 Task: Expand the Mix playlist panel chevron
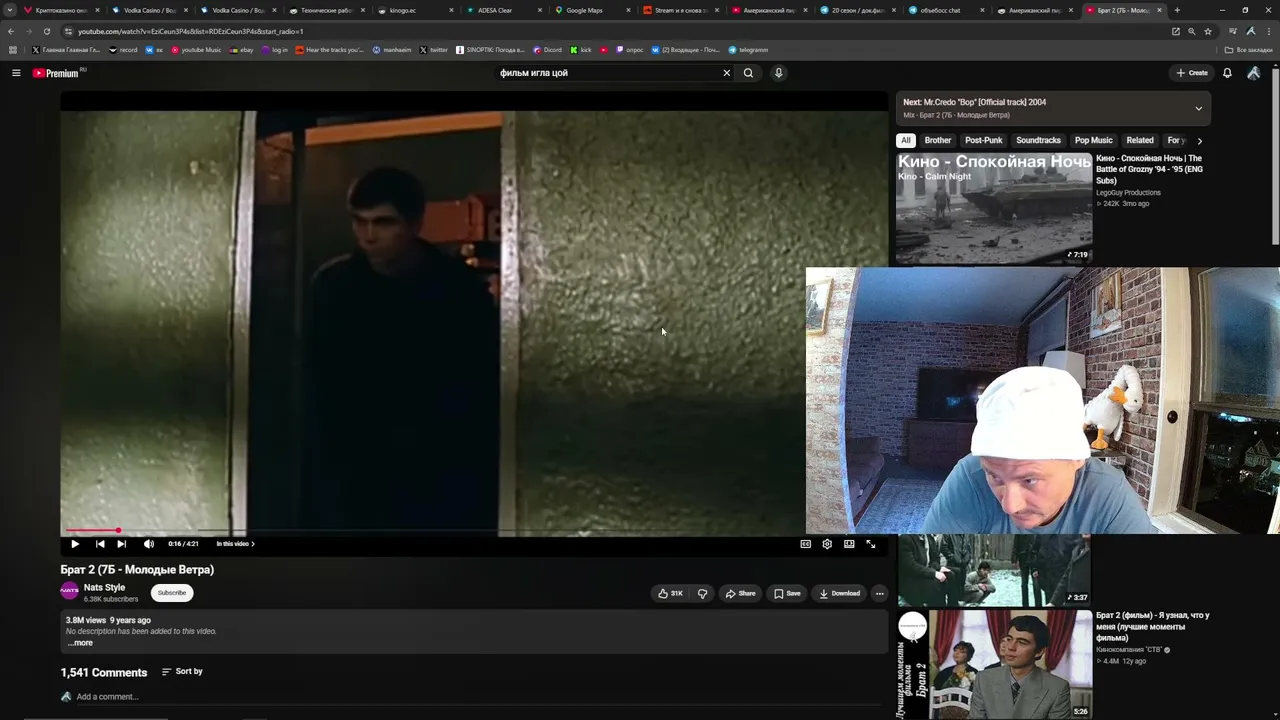click(x=1198, y=108)
